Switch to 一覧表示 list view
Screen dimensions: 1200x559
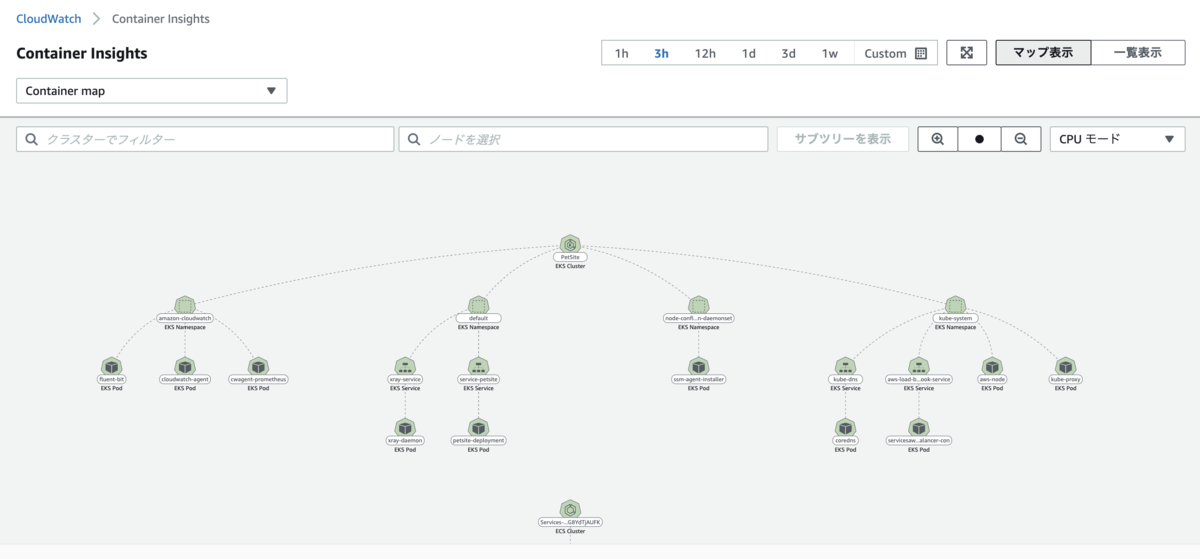click(x=1138, y=53)
